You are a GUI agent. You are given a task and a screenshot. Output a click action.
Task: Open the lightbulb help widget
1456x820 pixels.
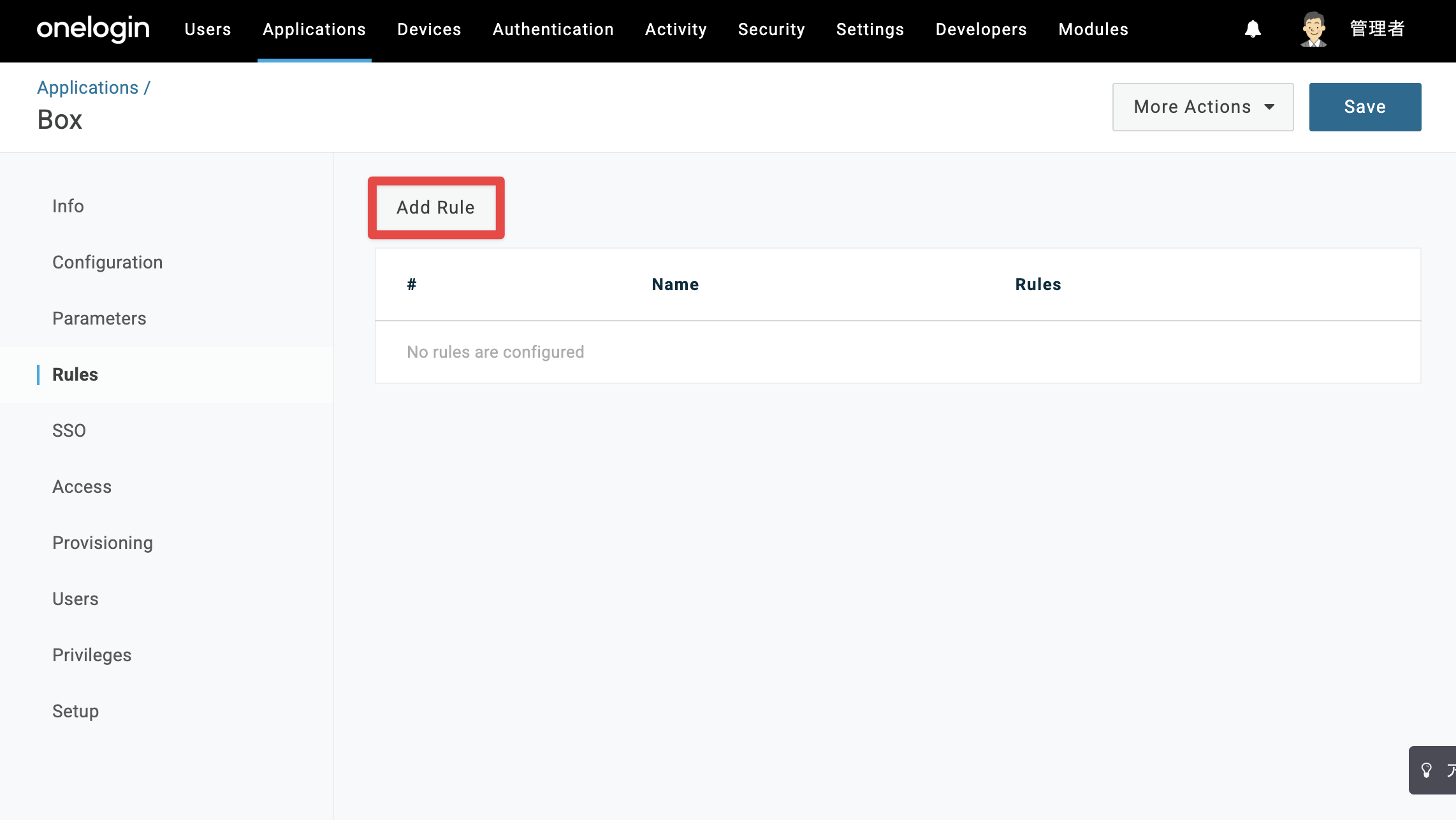tap(1432, 770)
